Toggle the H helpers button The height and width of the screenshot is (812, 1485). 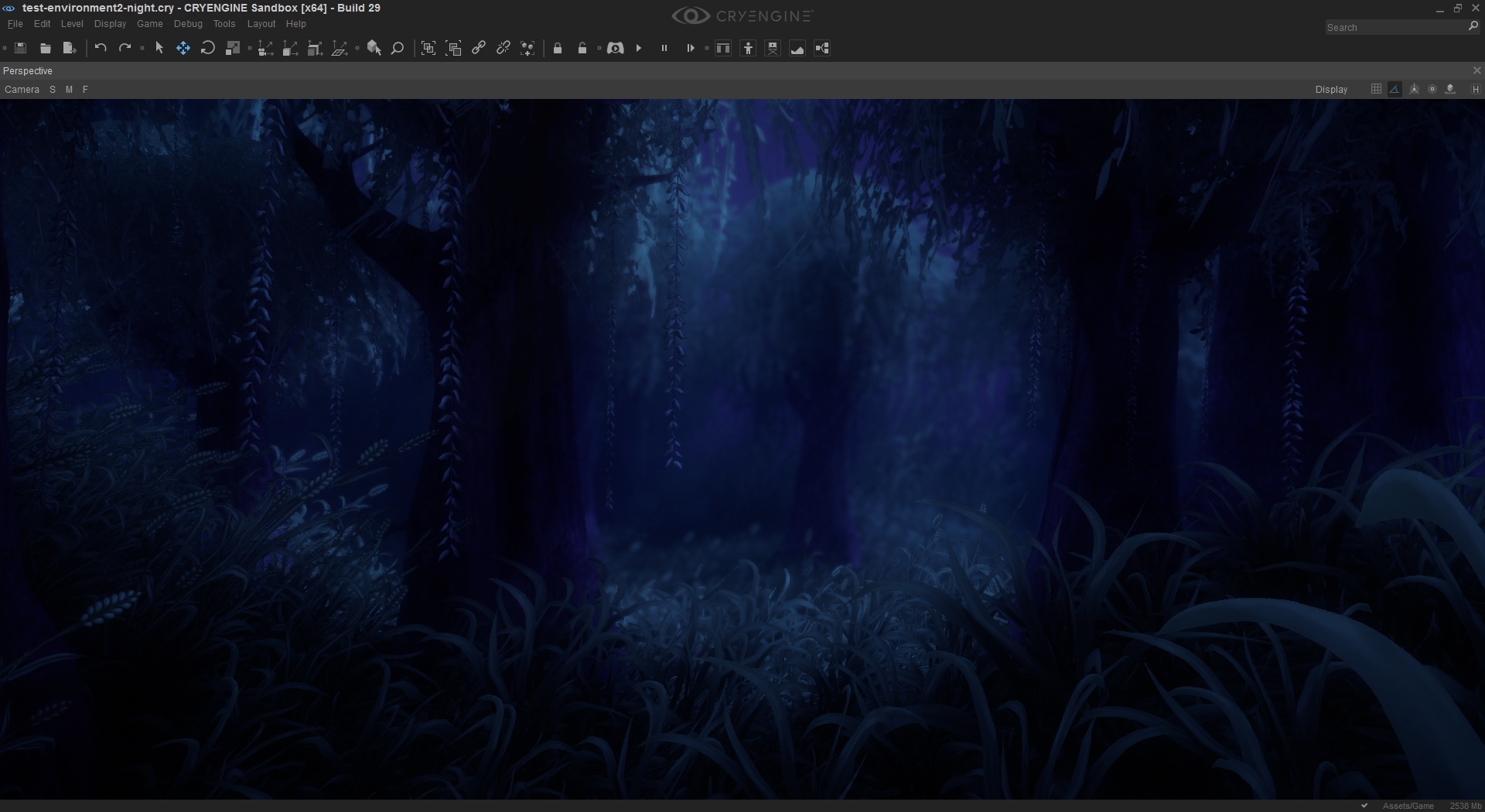pos(1475,90)
